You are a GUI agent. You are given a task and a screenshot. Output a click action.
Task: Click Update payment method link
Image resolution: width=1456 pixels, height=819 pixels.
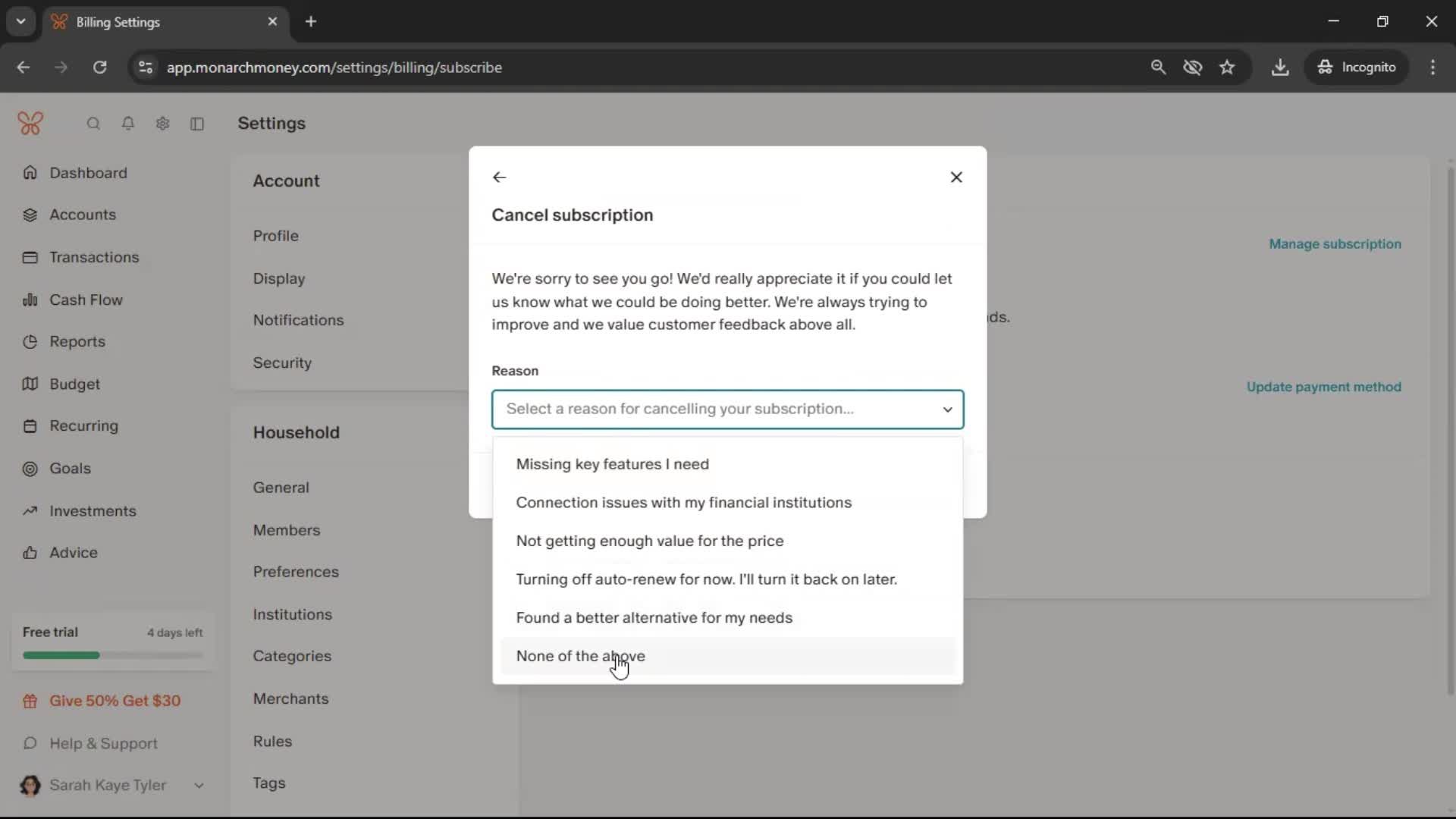coord(1323,387)
